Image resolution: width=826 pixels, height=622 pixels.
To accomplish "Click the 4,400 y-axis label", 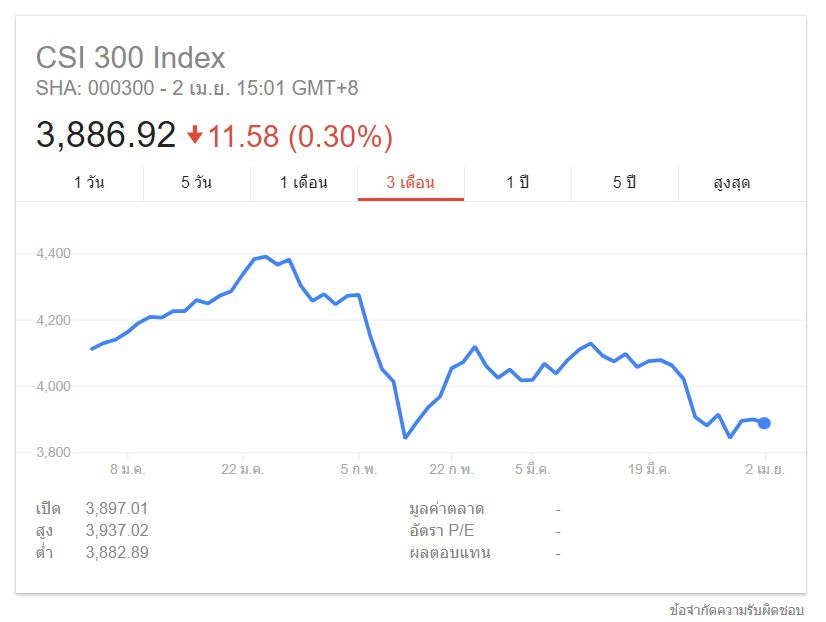I will tap(52, 254).
